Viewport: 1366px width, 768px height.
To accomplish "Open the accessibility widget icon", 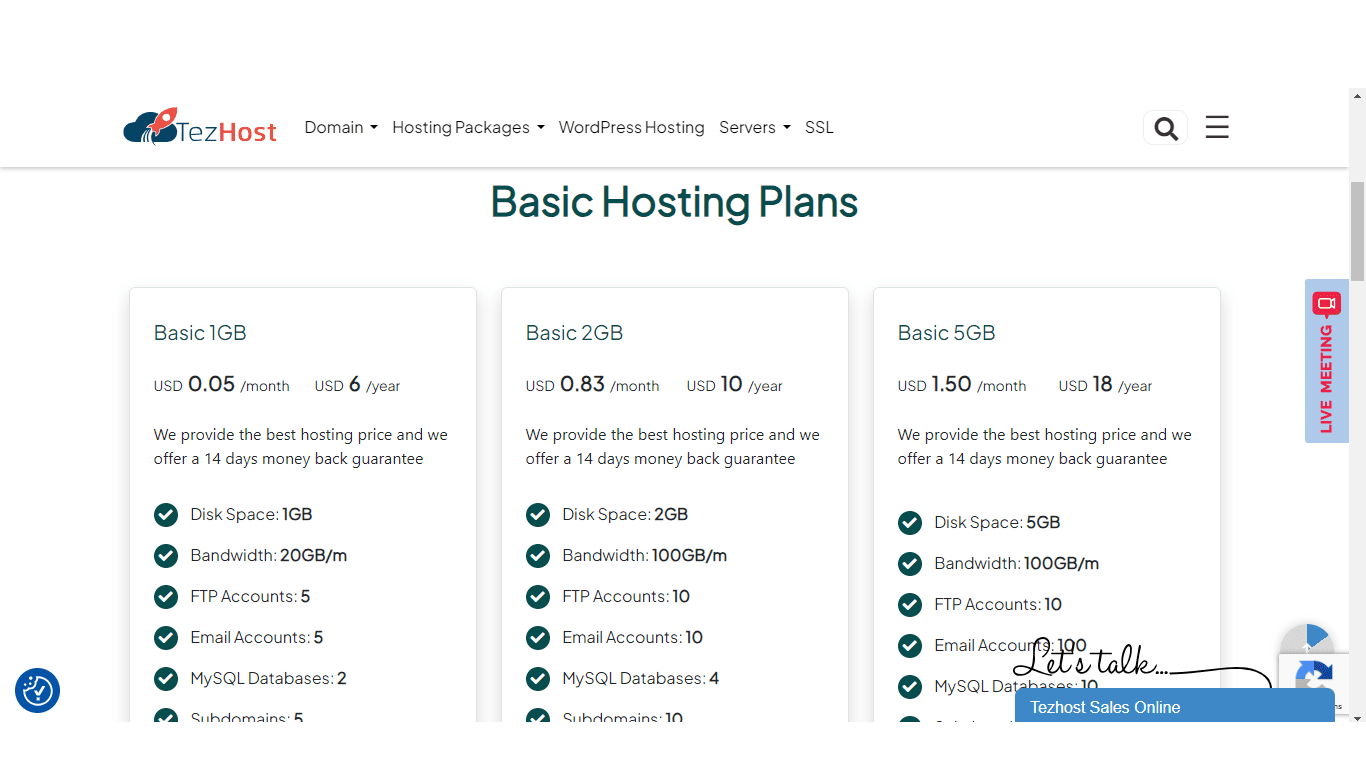I will [37, 690].
